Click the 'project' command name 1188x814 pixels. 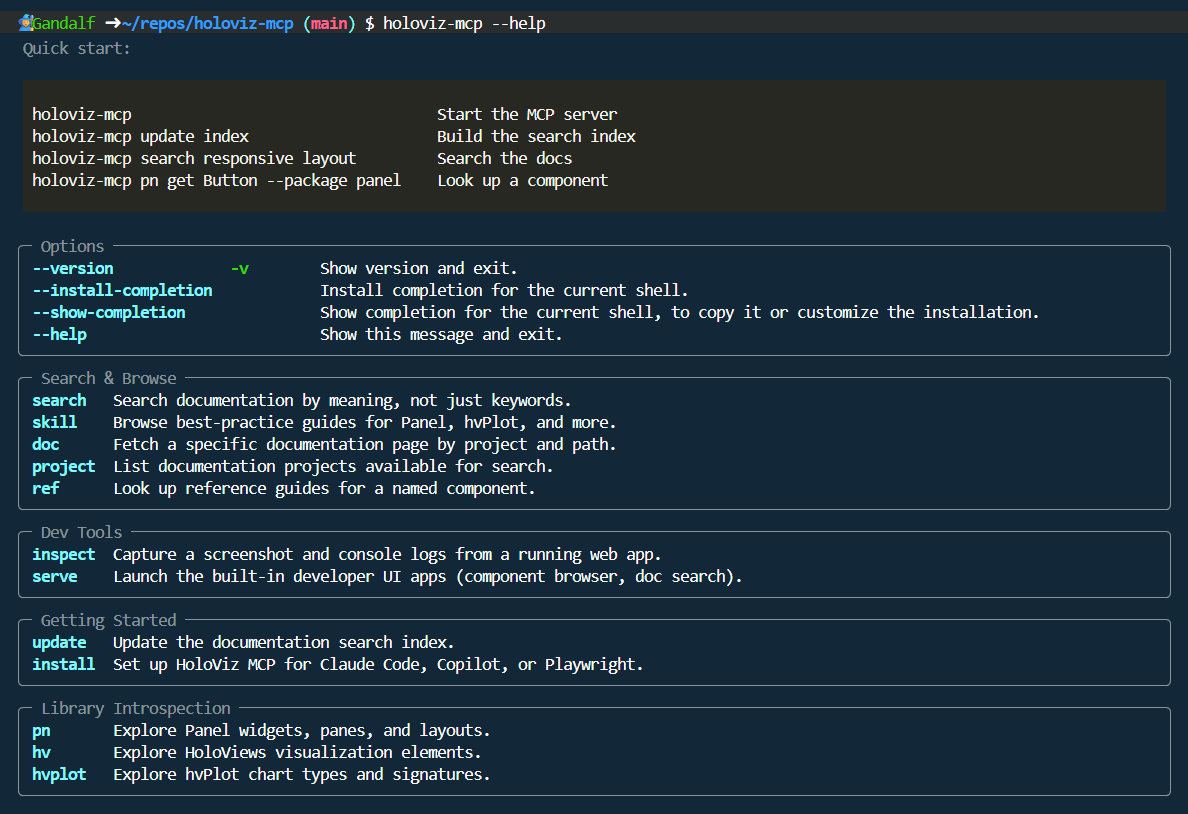(x=64, y=466)
